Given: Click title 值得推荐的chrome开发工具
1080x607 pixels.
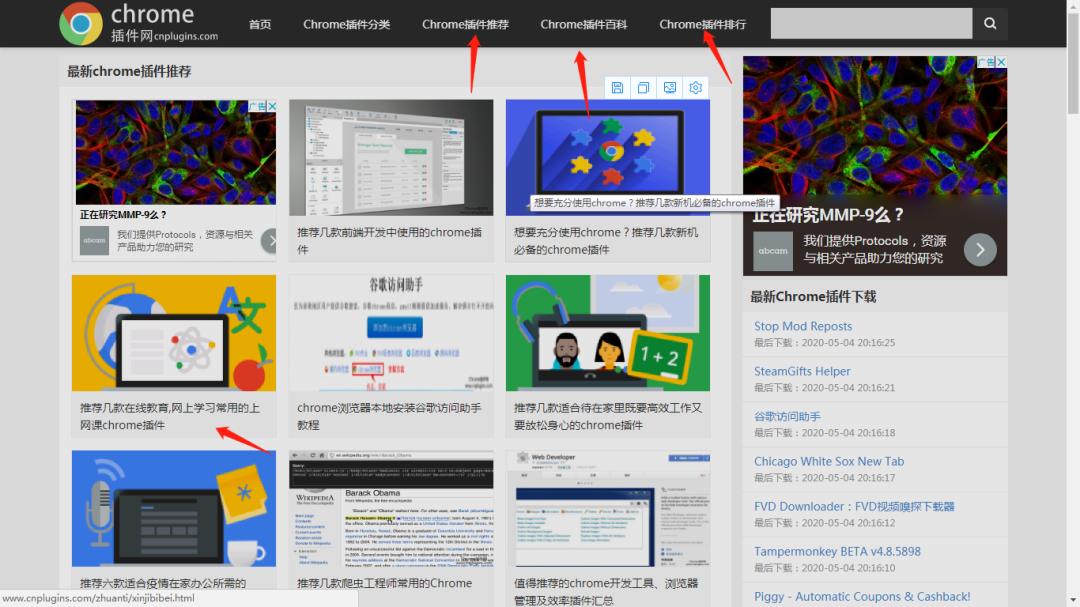Looking at the screenshot, I should (x=606, y=591).
